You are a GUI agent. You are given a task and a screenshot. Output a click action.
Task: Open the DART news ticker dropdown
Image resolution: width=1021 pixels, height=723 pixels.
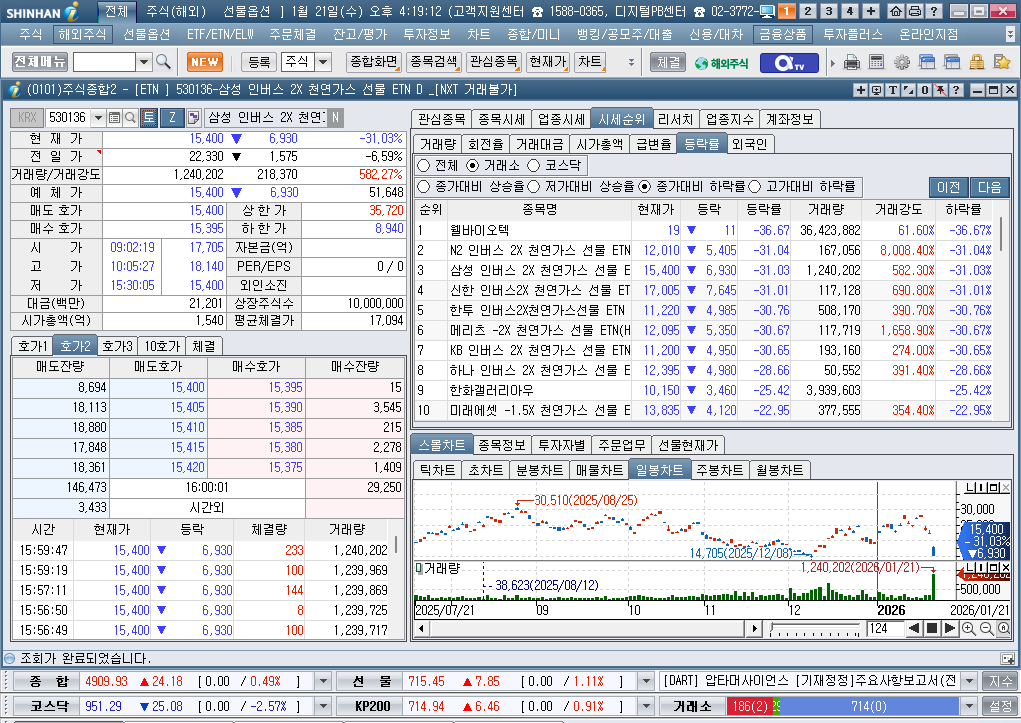[970, 682]
